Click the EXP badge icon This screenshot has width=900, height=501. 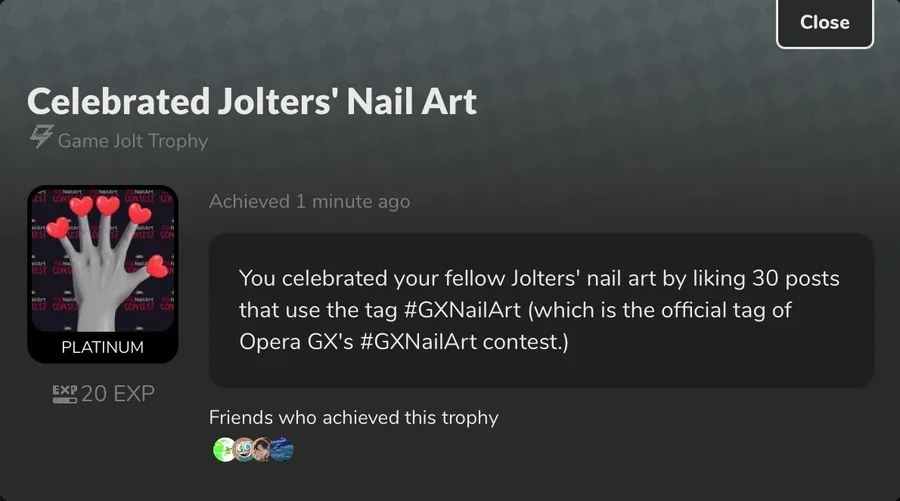64,394
